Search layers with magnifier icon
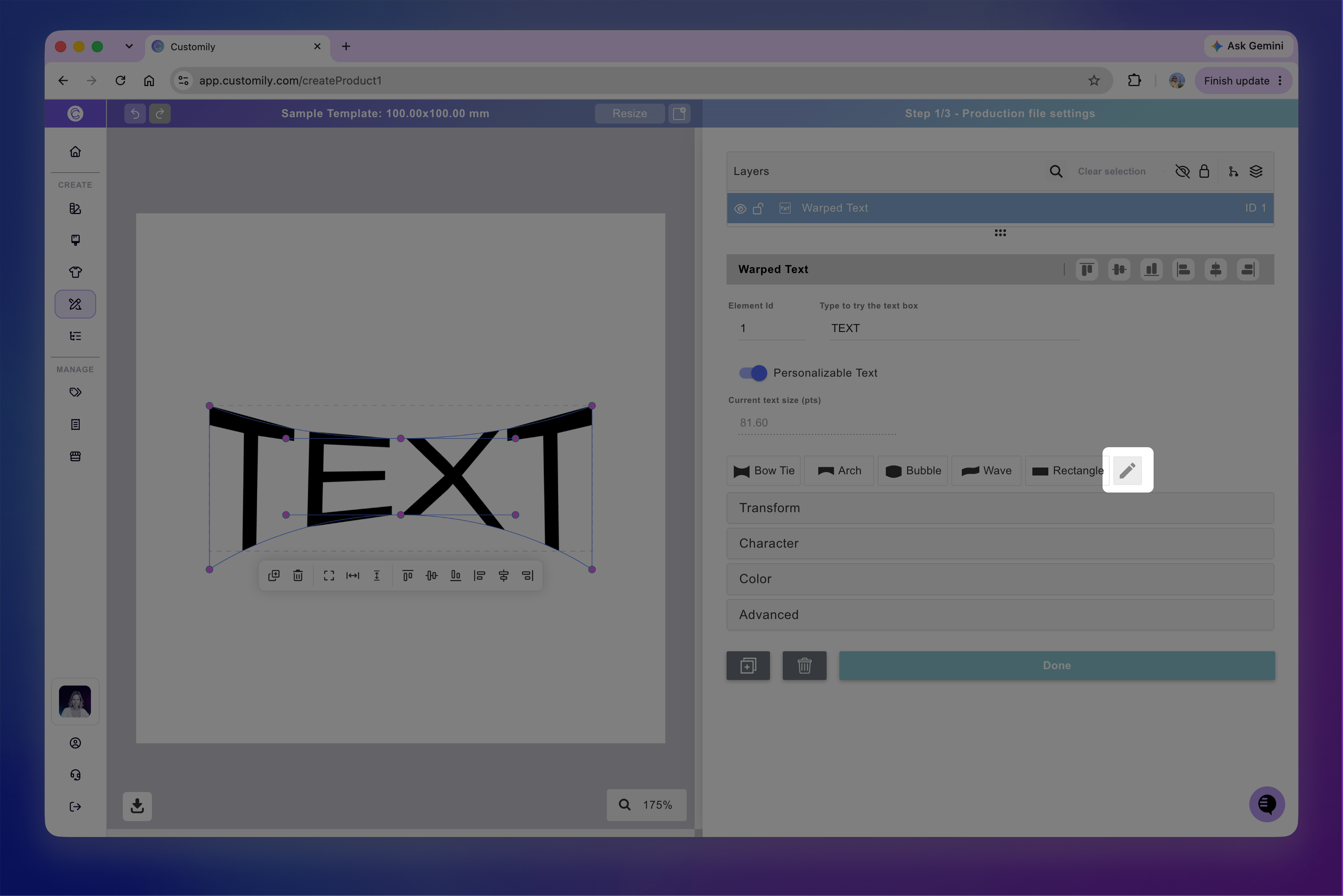Screen dimensions: 1343x896 pyautogui.click(x=1056, y=171)
